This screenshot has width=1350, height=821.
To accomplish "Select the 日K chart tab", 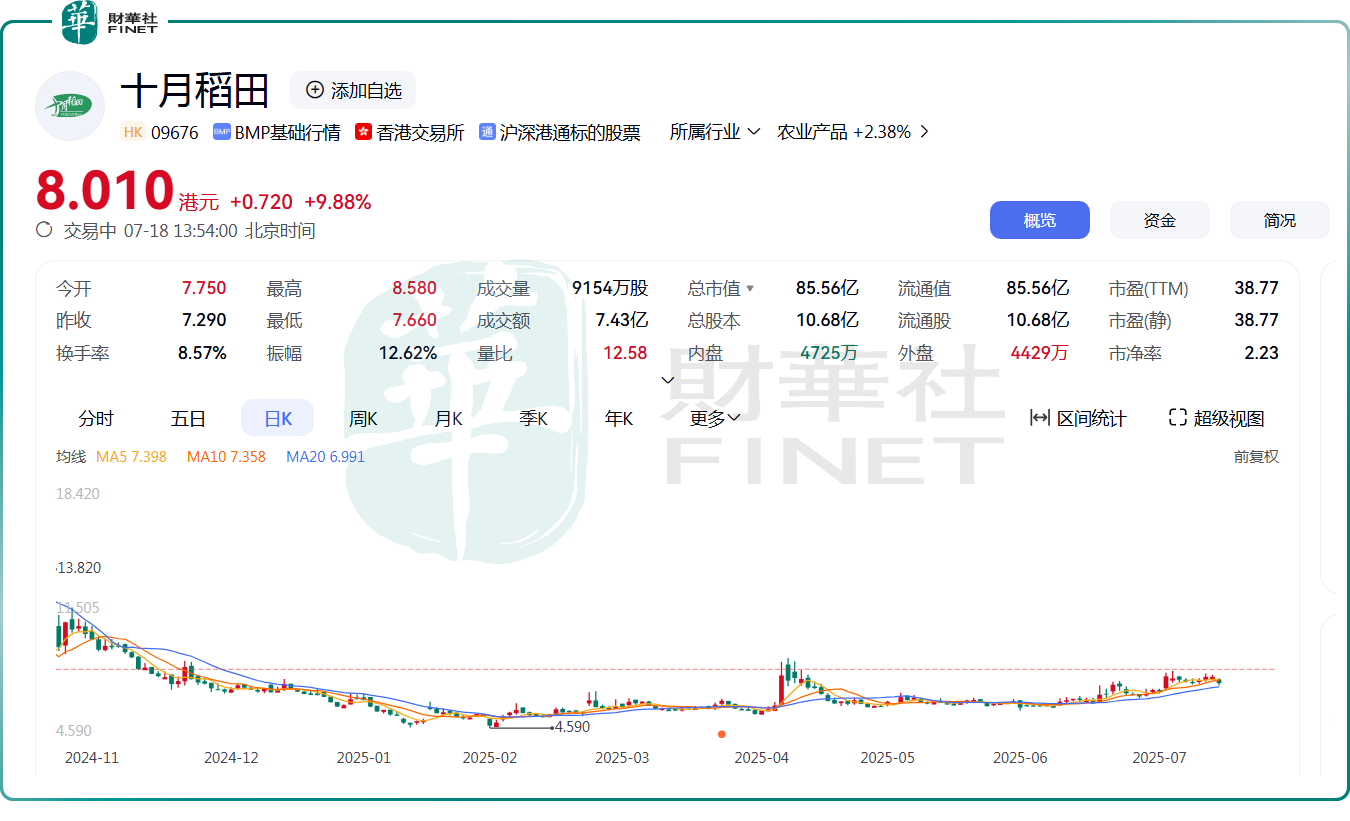I will pos(278,418).
